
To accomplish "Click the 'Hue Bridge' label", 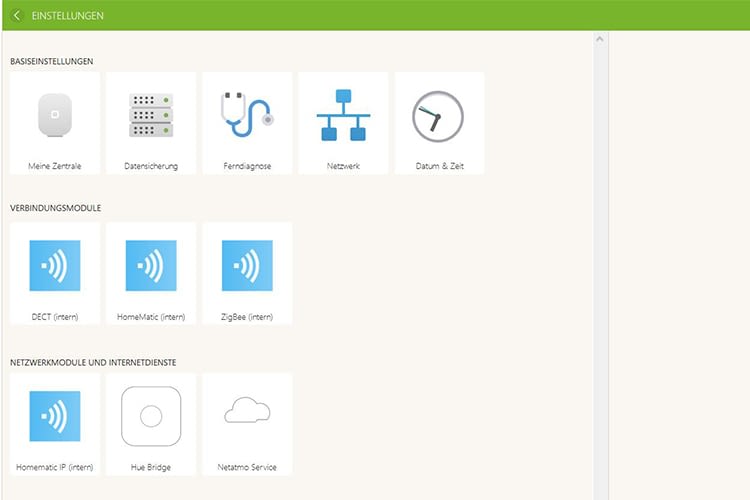I will [x=151, y=467].
